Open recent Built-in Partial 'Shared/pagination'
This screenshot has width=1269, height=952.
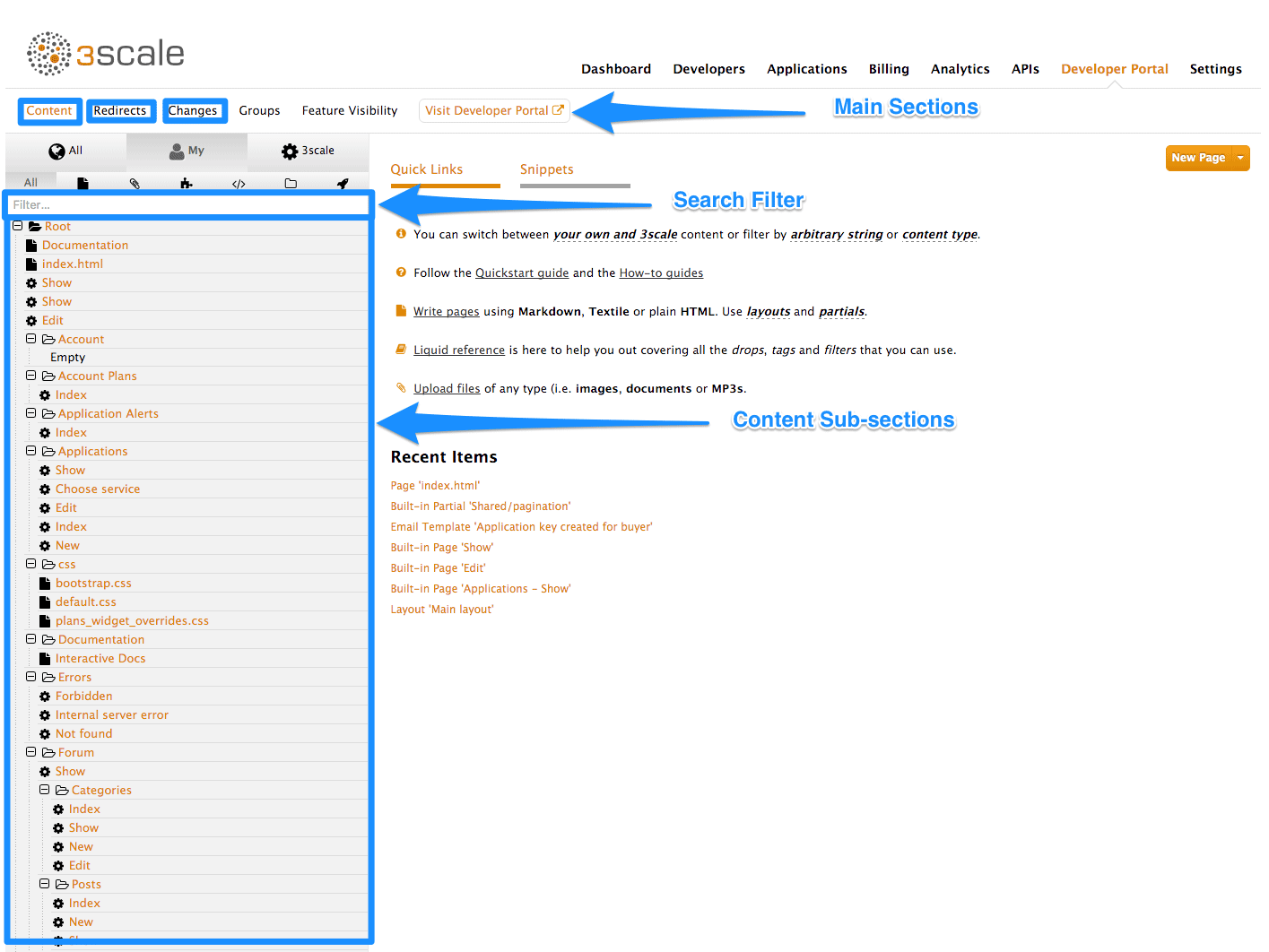click(x=481, y=506)
